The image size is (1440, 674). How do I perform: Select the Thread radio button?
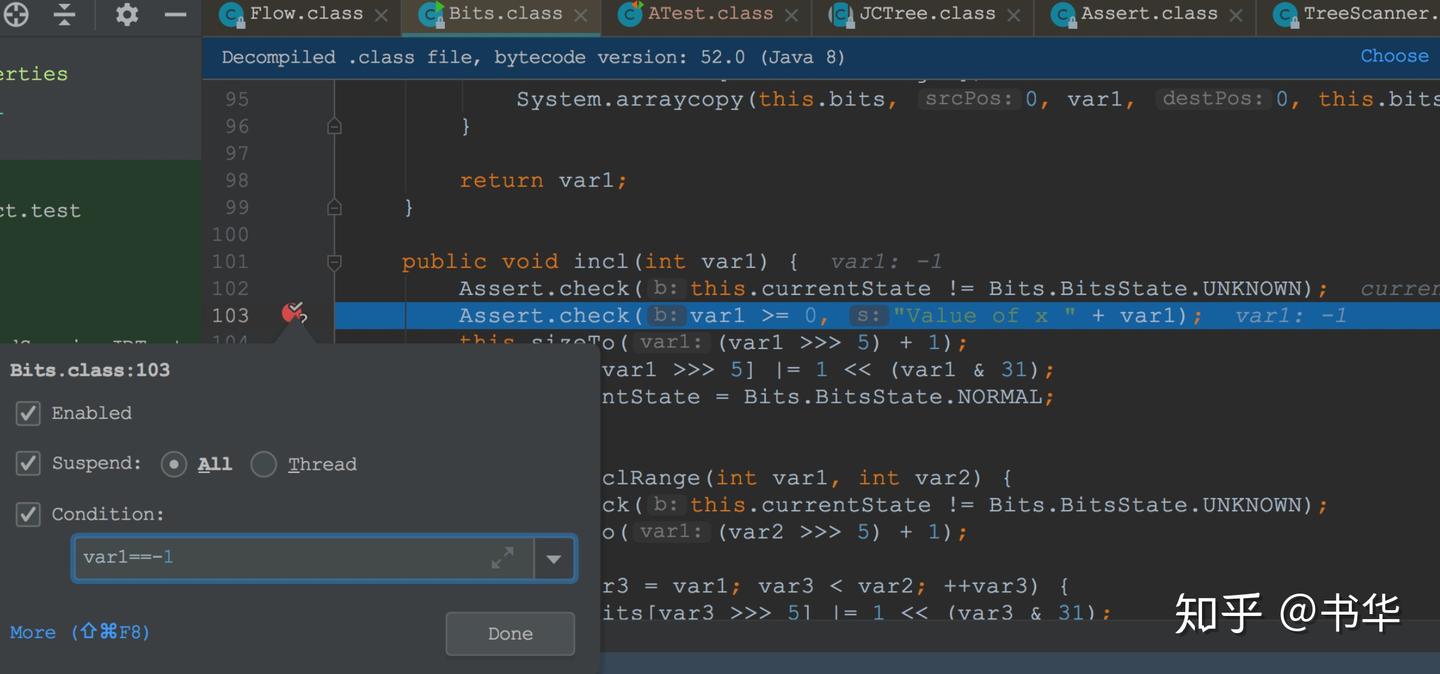(x=264, y=463)
